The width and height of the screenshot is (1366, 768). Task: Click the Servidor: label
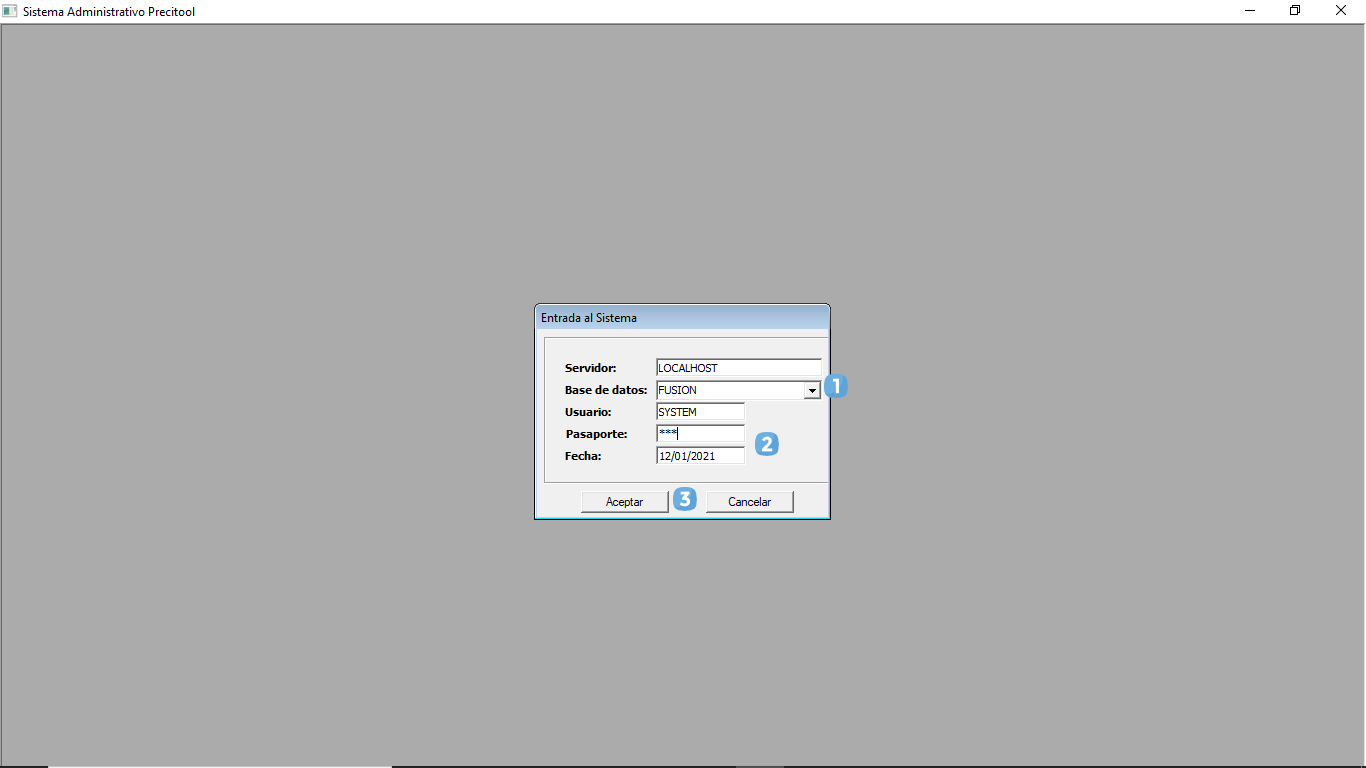tap(591, 368)
